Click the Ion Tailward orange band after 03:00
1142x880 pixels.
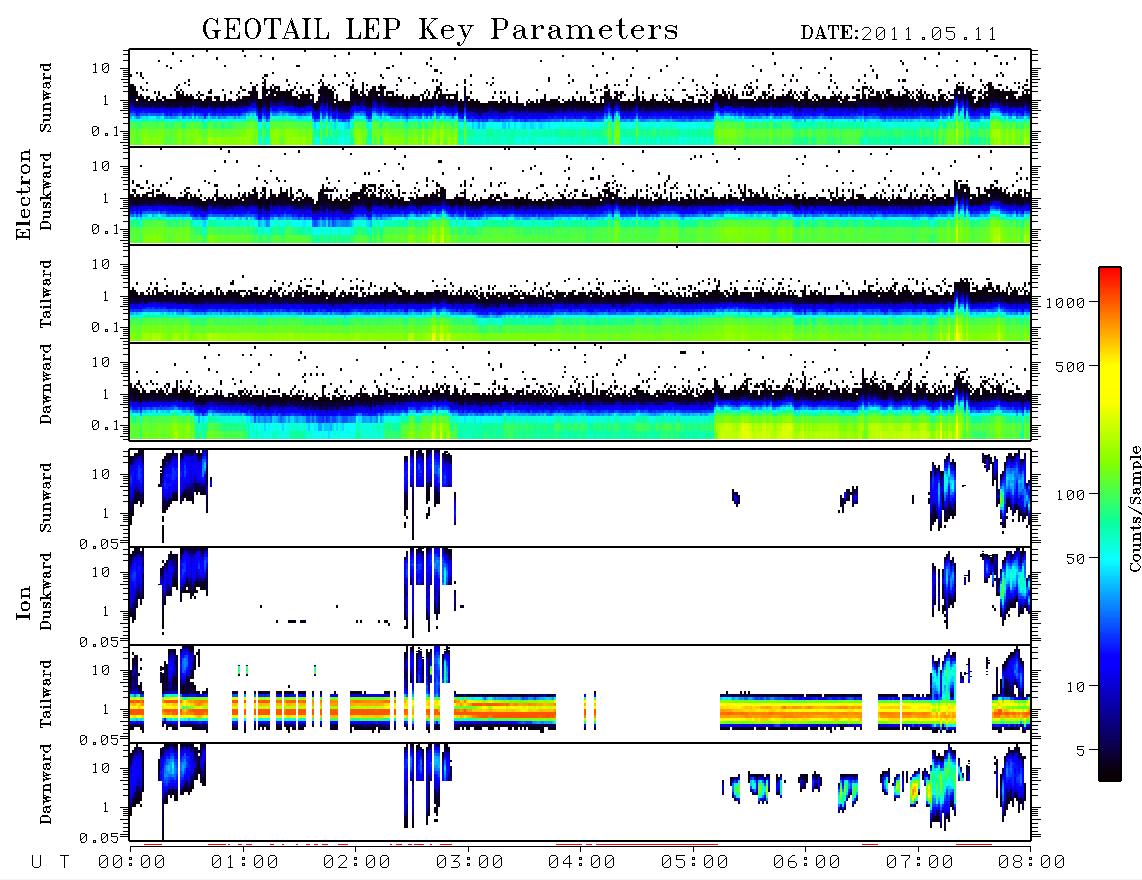coord(505,710)
